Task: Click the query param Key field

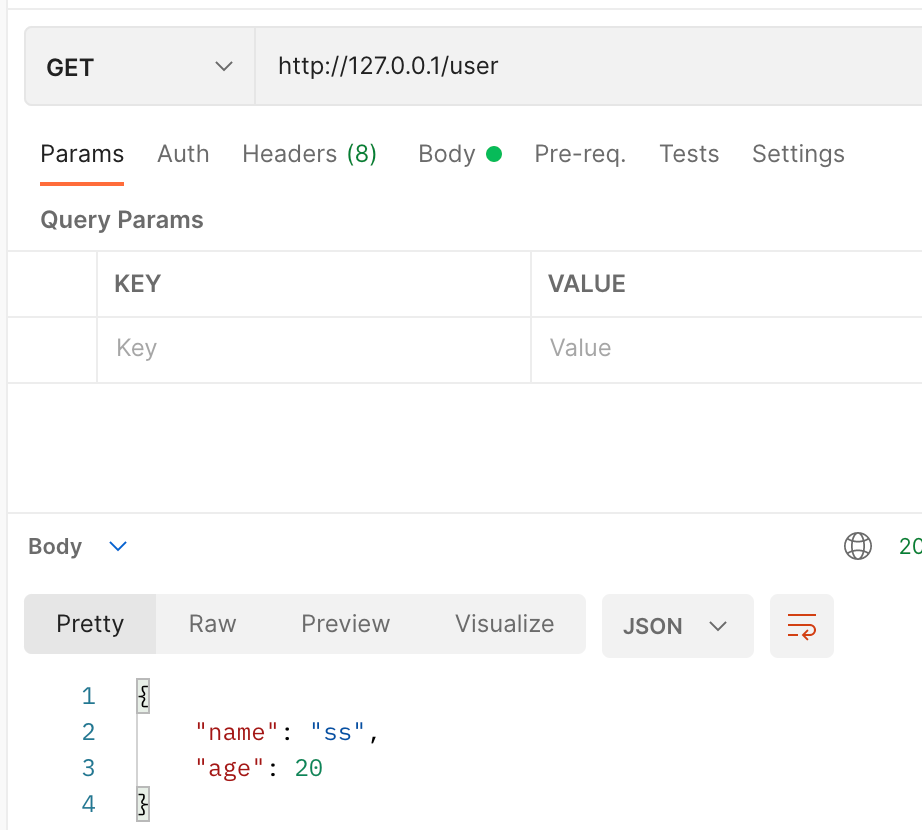Action: click(x=313, y=348)
